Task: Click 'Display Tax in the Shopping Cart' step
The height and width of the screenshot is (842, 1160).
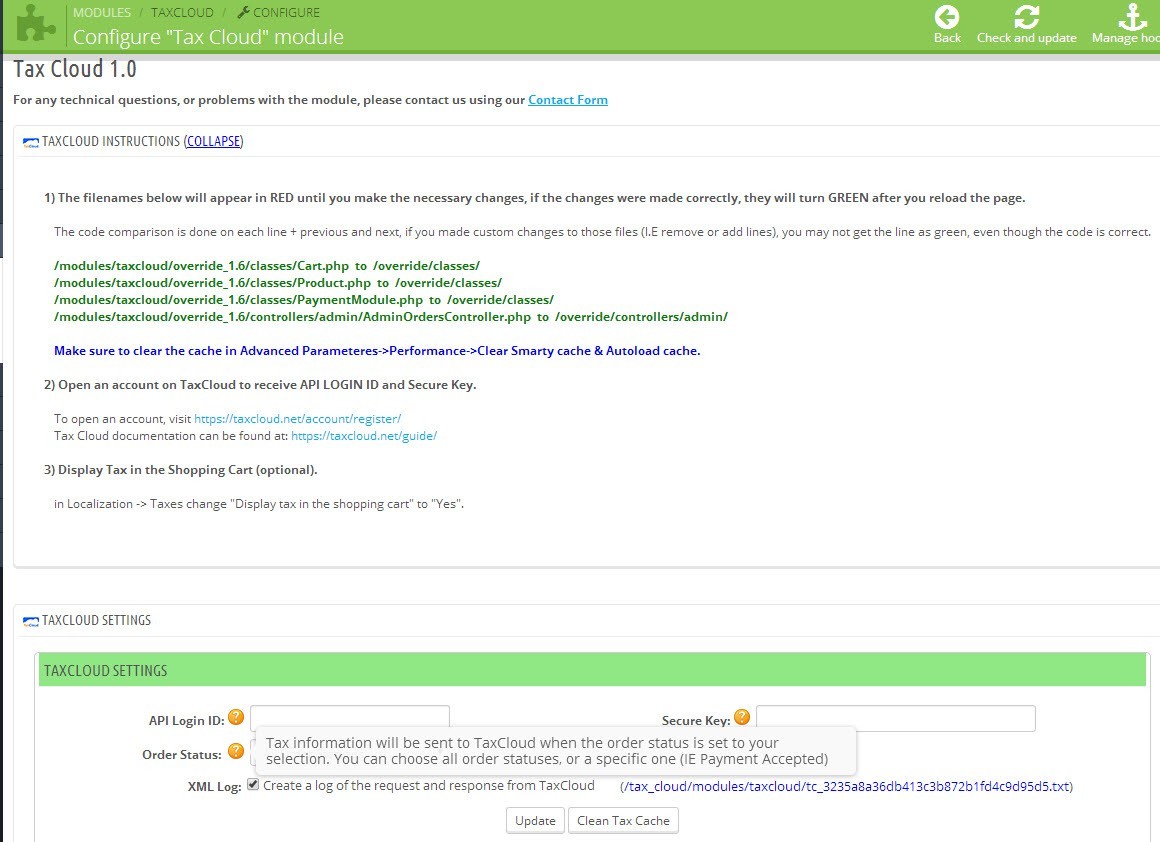Action: point(181,470)
